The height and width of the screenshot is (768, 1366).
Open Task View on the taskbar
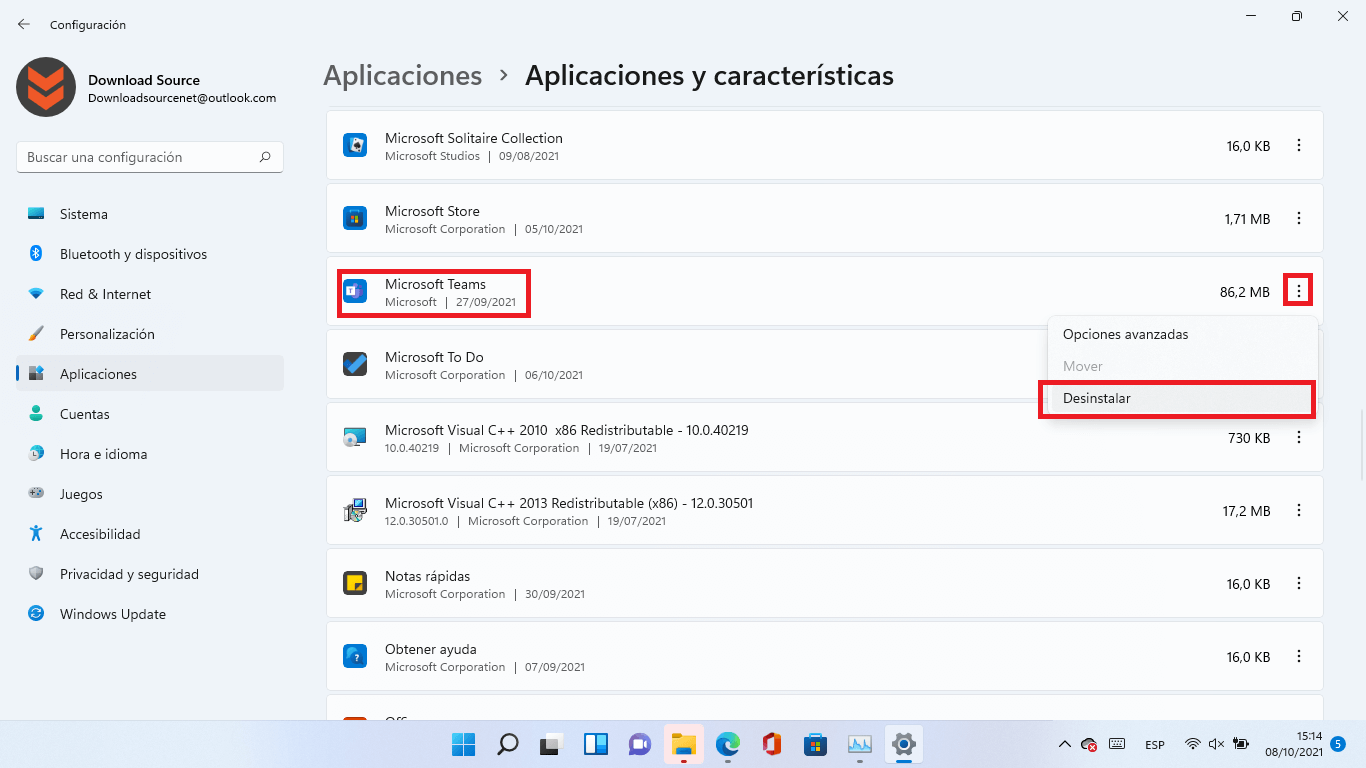pos(552,744)
